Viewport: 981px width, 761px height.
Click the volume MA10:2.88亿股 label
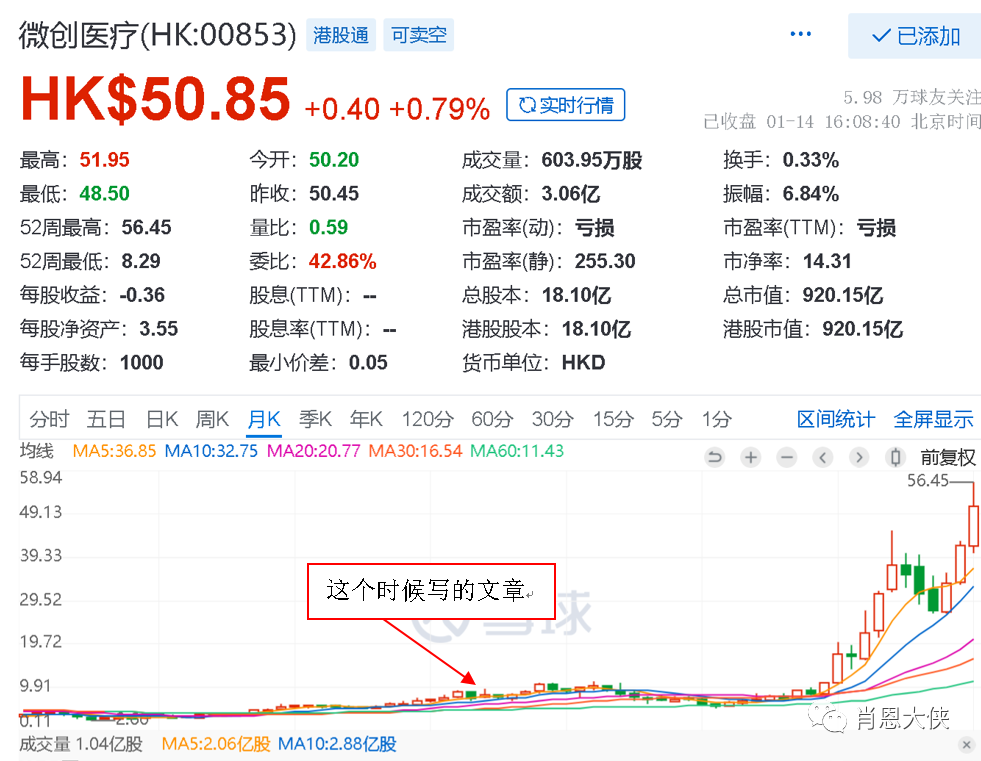[337, 744]
